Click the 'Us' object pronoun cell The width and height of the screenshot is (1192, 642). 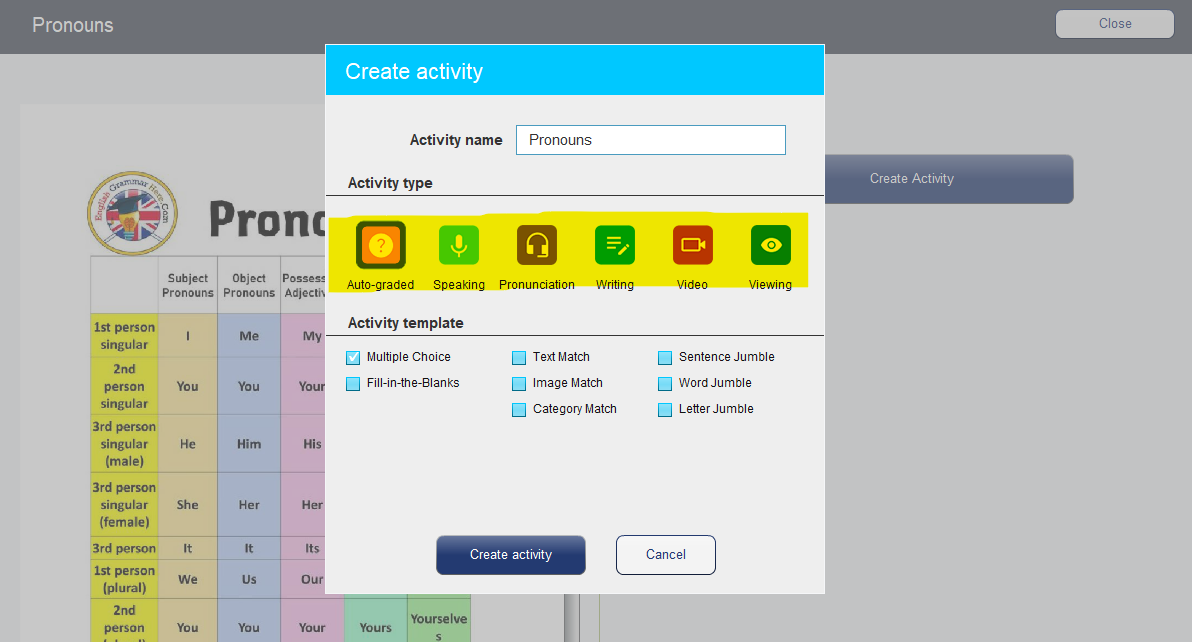pos(249,579)
